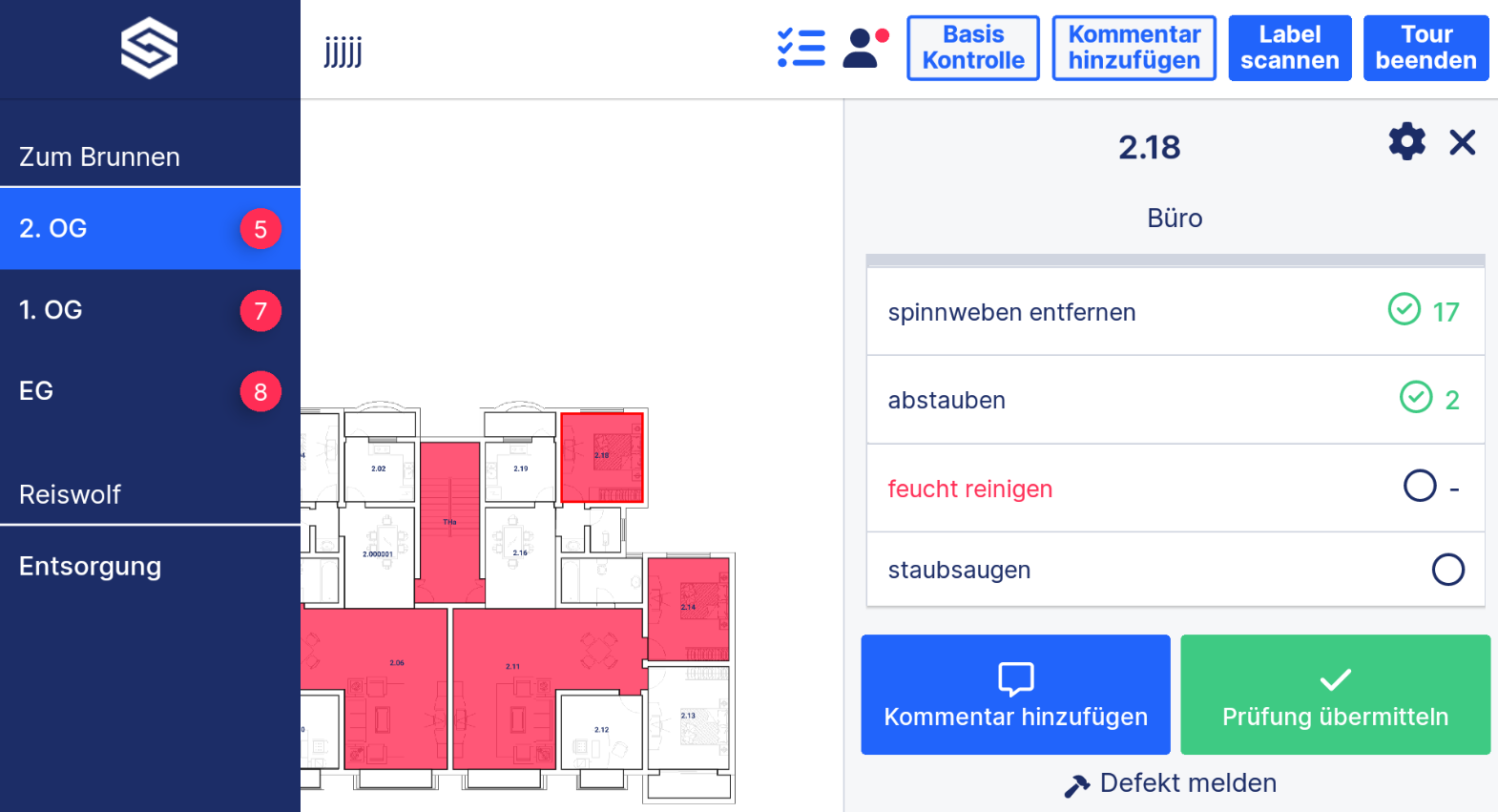Close the 2.18 room panel

coord(1462,142)
